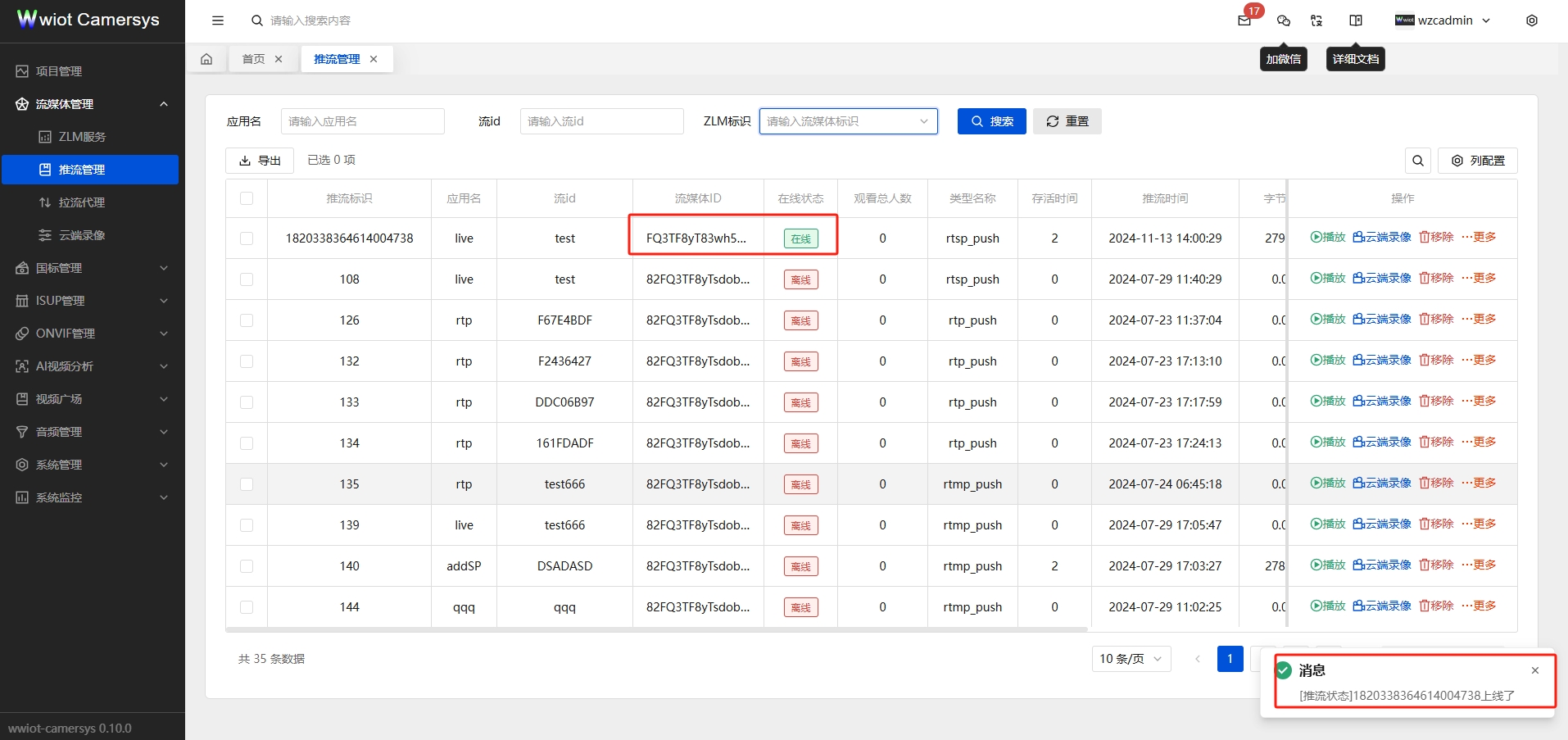1568x740 pixels.
Task: Open 拉流代理 in the sidebar
Action: pos(82,202)
